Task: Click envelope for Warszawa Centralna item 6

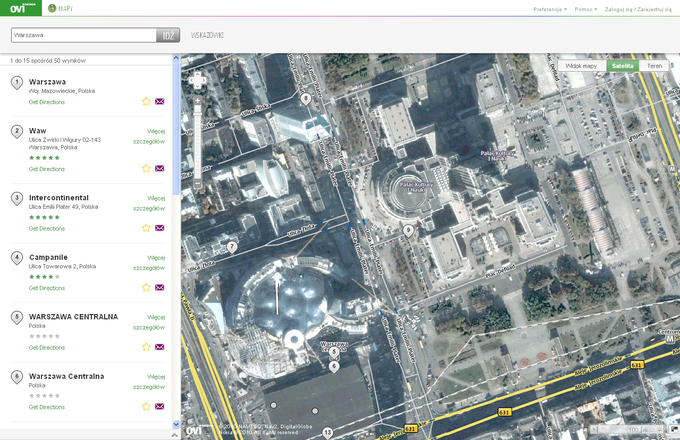Action: (x=160, y=406)
